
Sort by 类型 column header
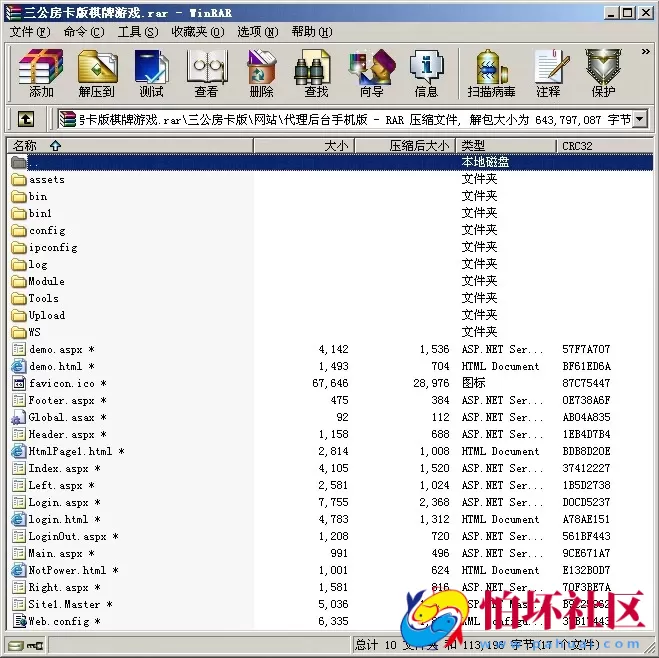point(506,146)
